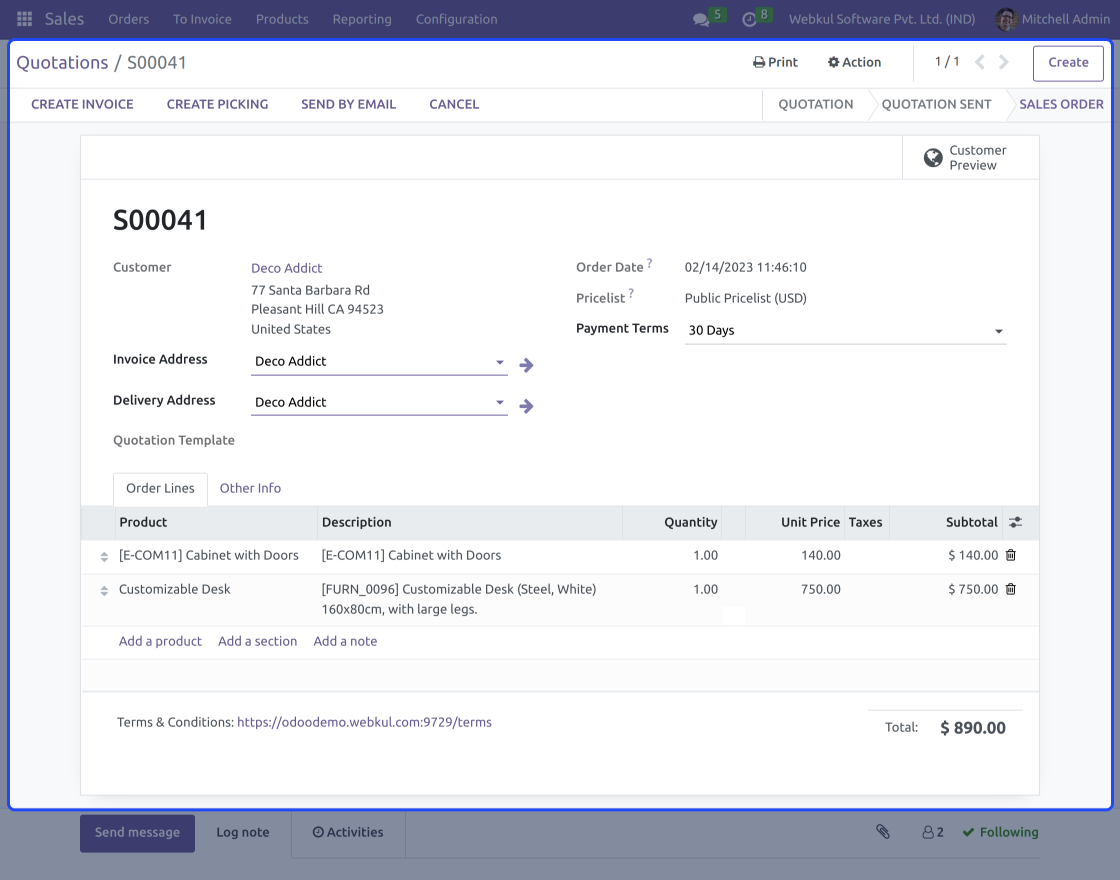Open the To Invoice menu

tap(202, 19)
